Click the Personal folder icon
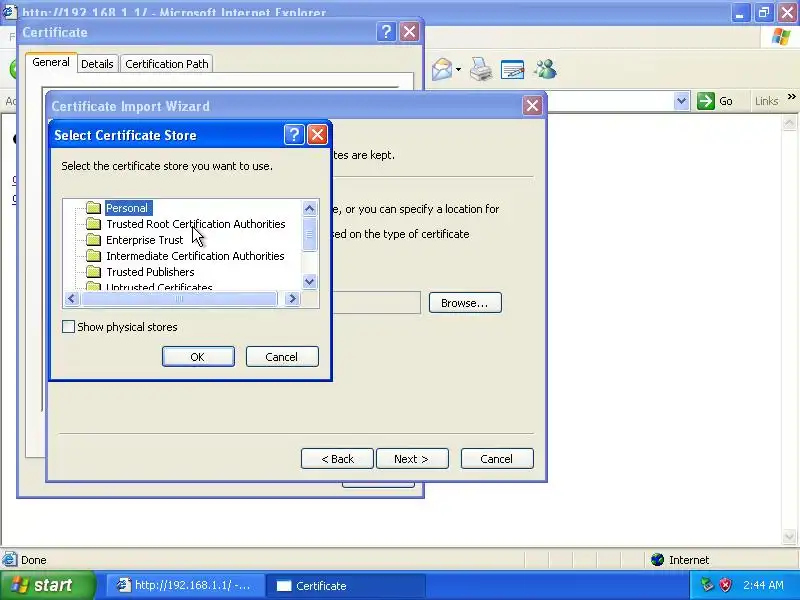The height and width of the screenshot is (600, 800). 93,208
